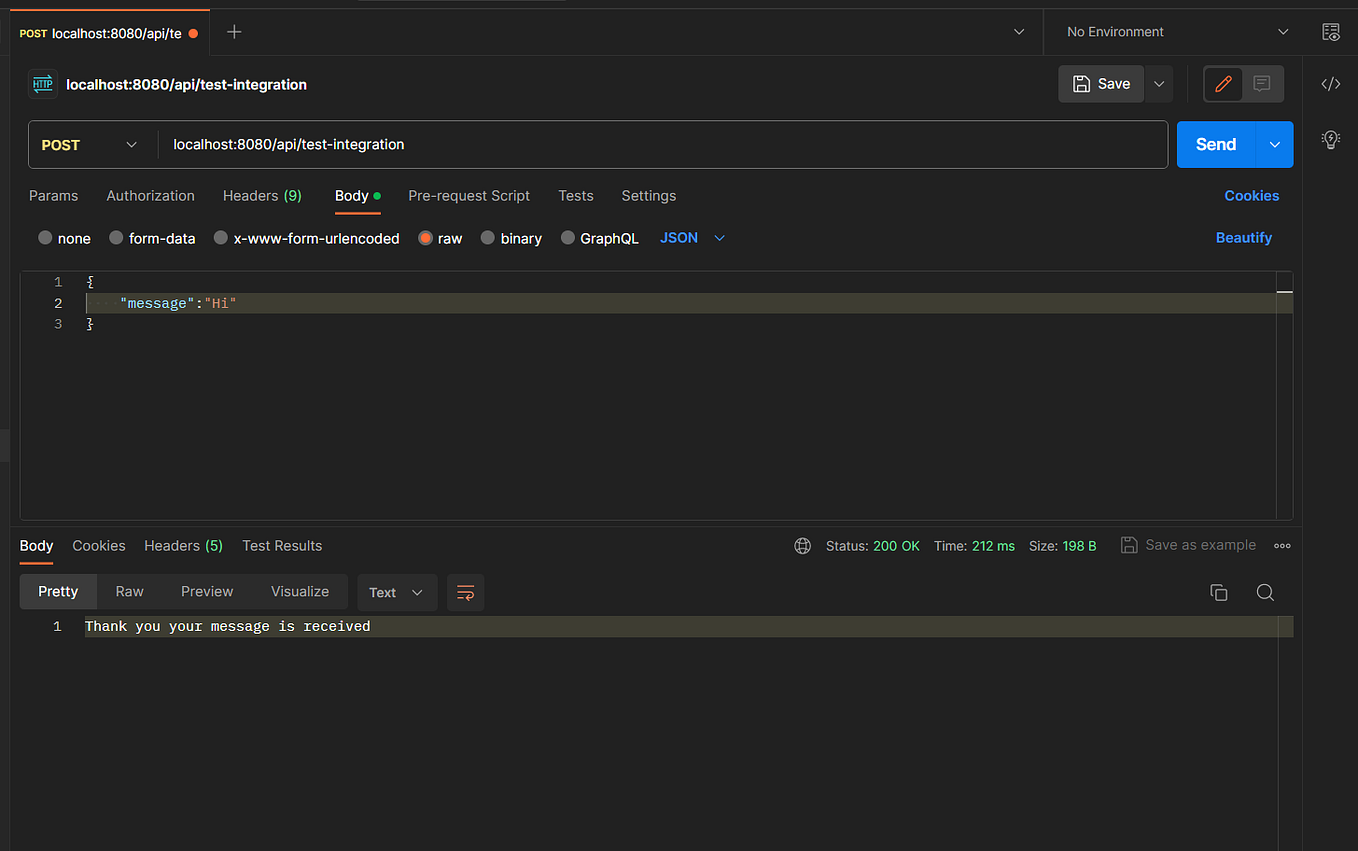Select the raw body type radio
Image resolution: width=1358 pixels, height=851 pixels.
[425, 238]
